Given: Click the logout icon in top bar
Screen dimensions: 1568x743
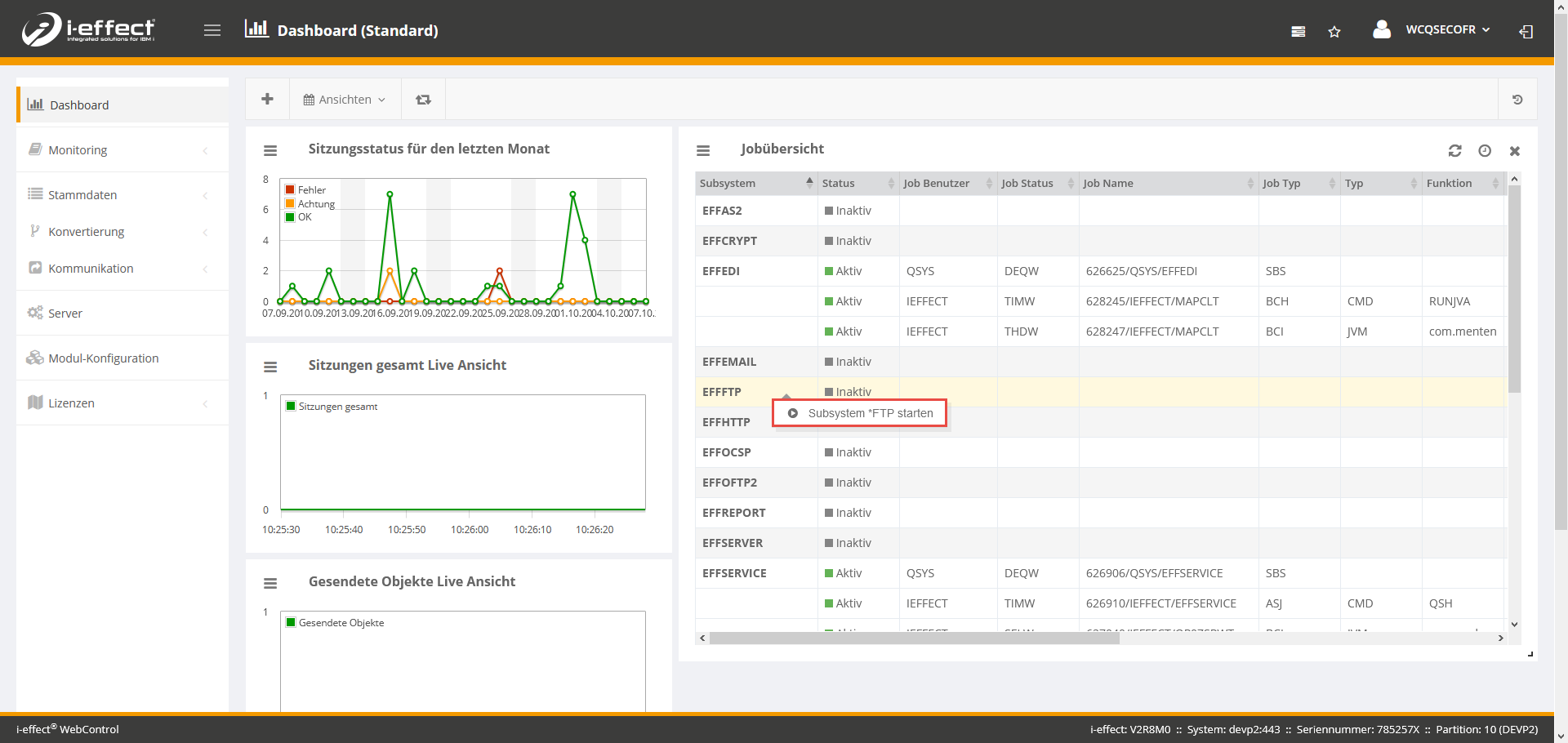Looking at the screenshot, I should [1526, 32].
